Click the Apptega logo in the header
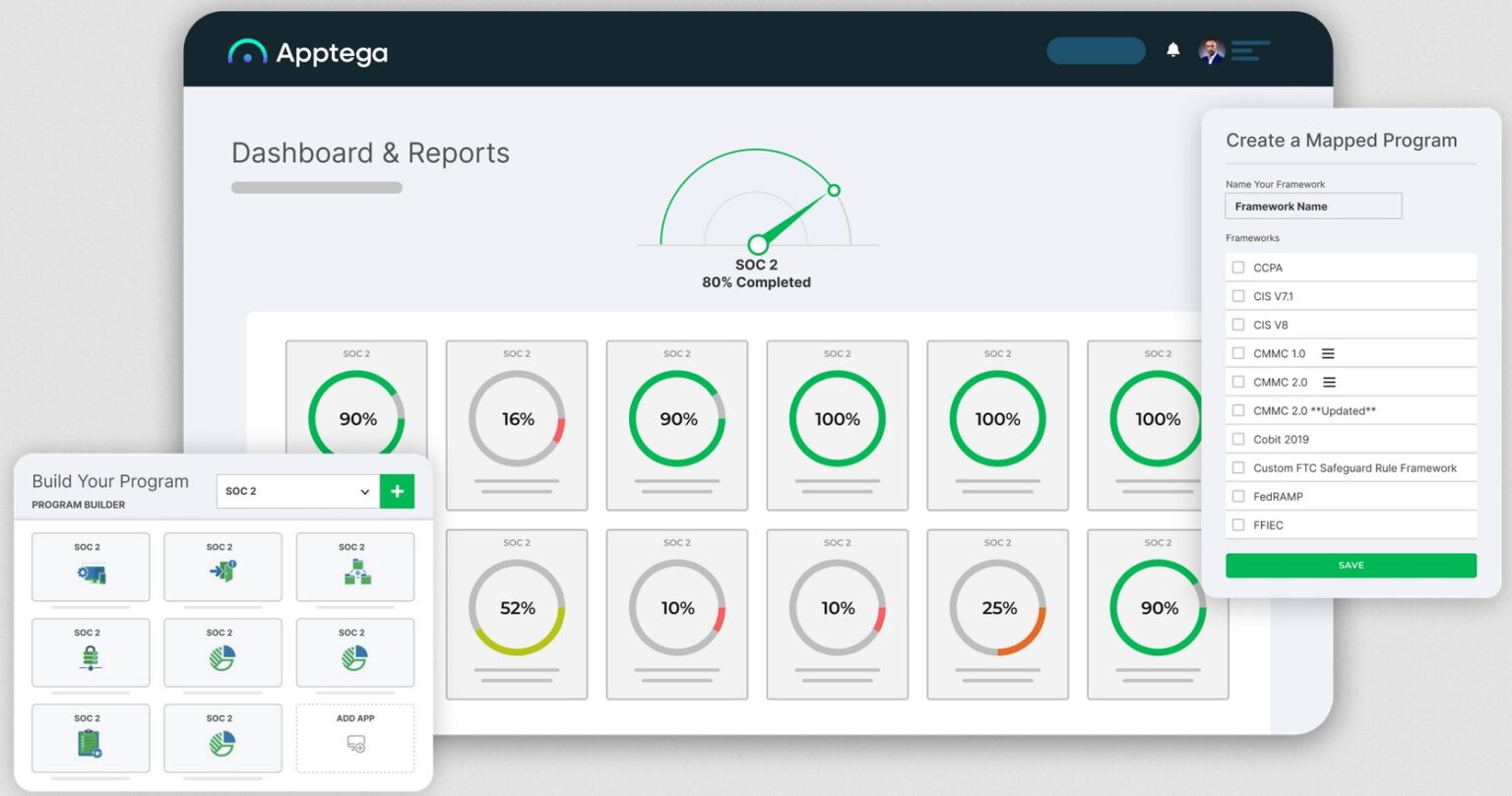1512x796 pixels. [308, 54]
